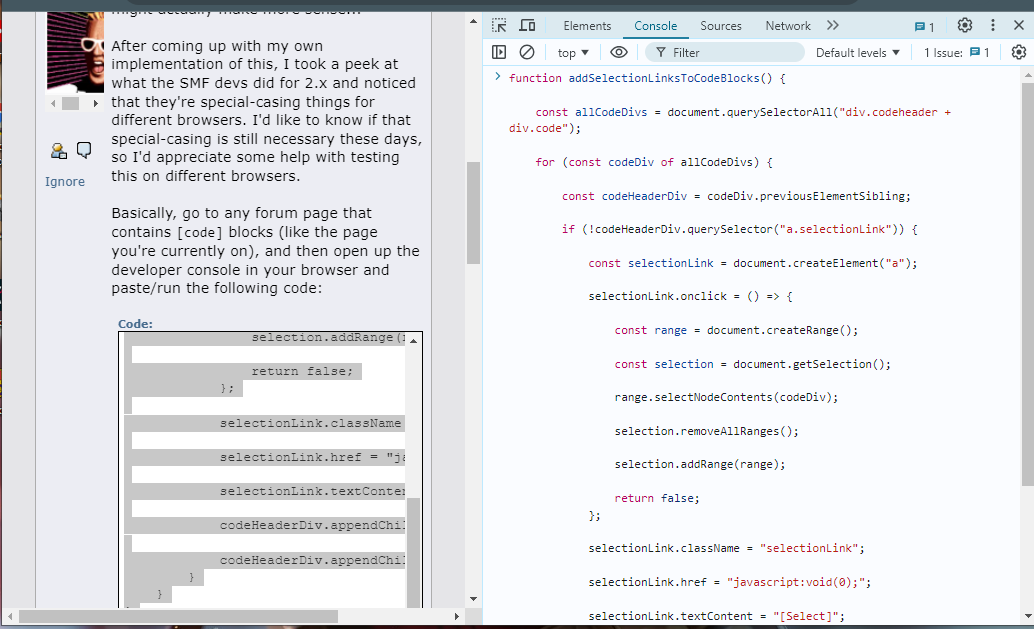This screenshot has width=1034, height=629.
Task: Open the Elements tab in DevTools
Action: pos(587,26)
